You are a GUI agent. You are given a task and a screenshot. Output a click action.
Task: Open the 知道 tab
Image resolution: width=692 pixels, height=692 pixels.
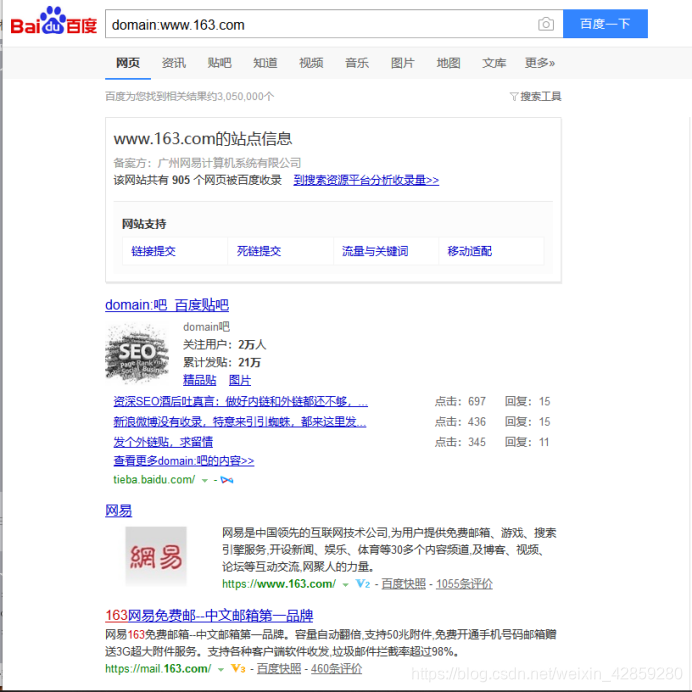click(265, 63)
